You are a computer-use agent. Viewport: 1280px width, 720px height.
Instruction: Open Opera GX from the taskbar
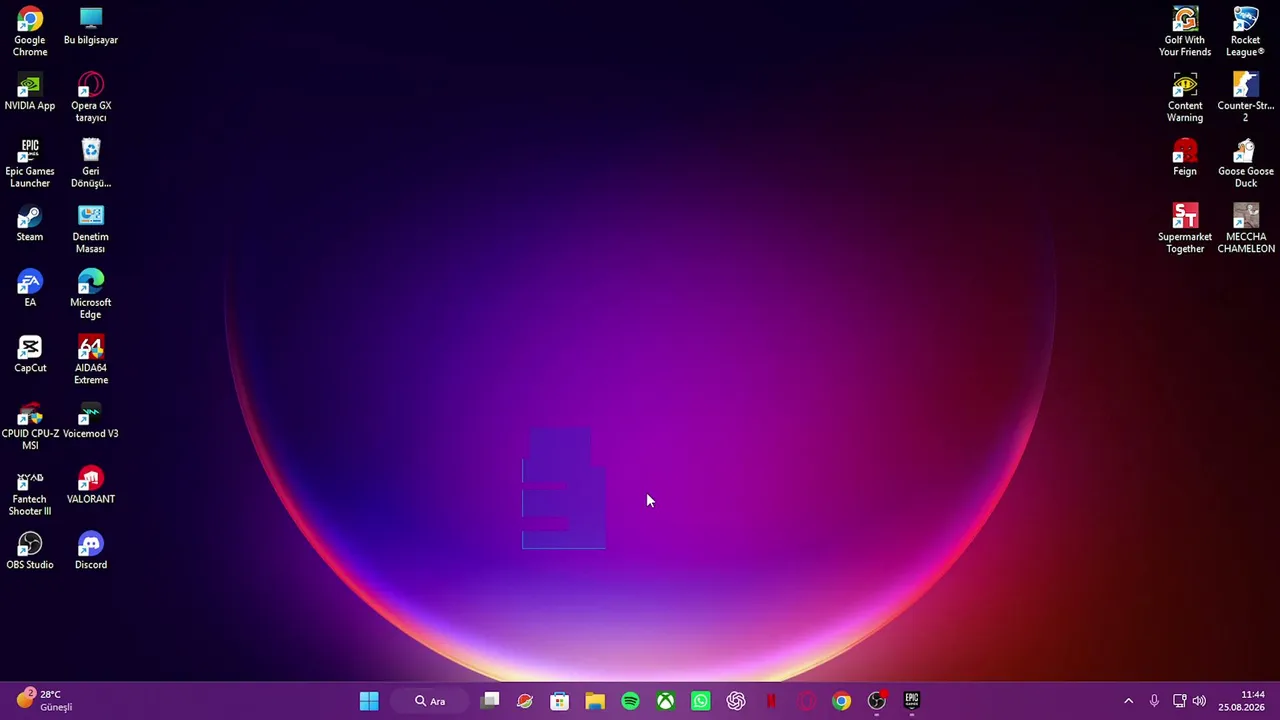[806, 701]
